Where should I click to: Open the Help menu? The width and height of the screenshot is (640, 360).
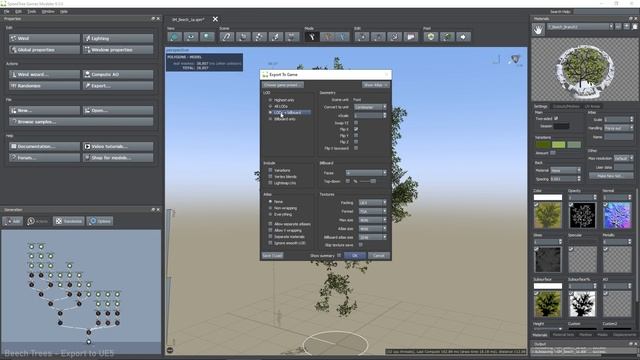tap(64, 11)
